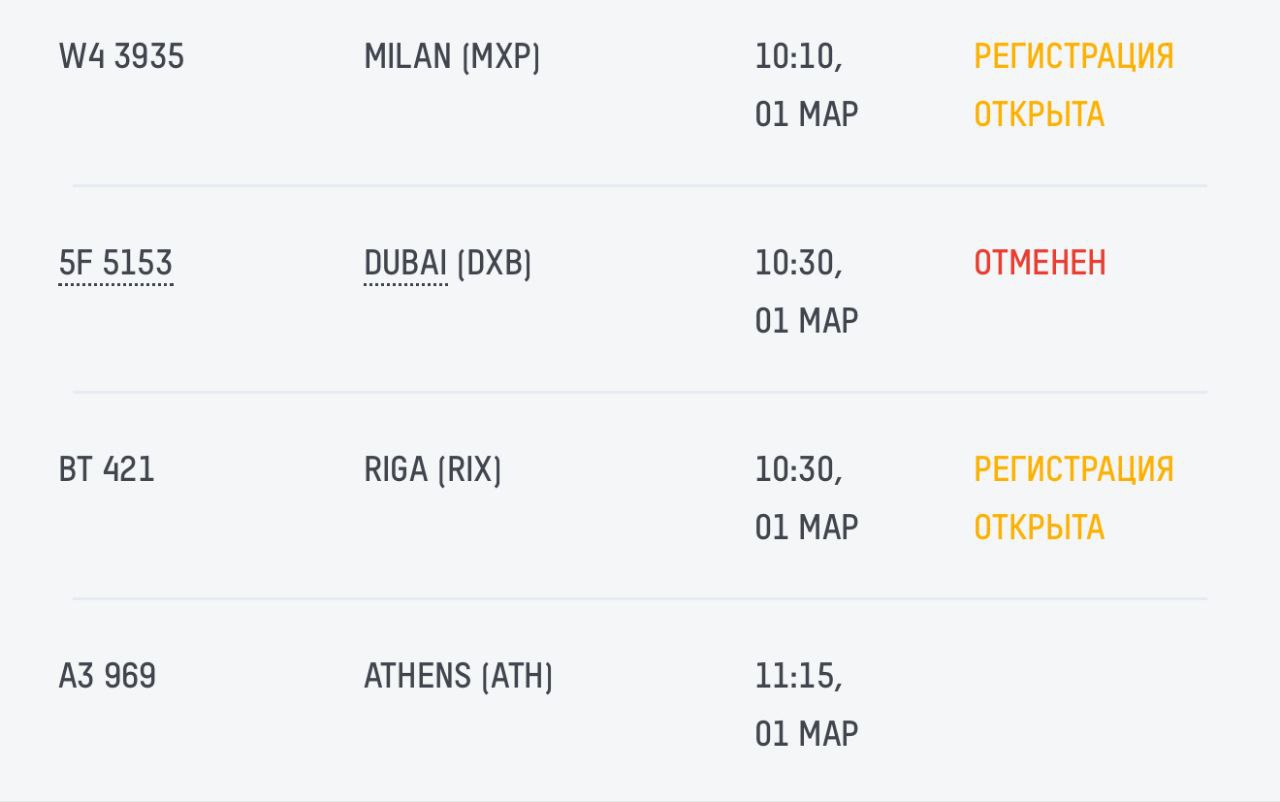Open the underlined DUBAI link

tap(405, 264)
